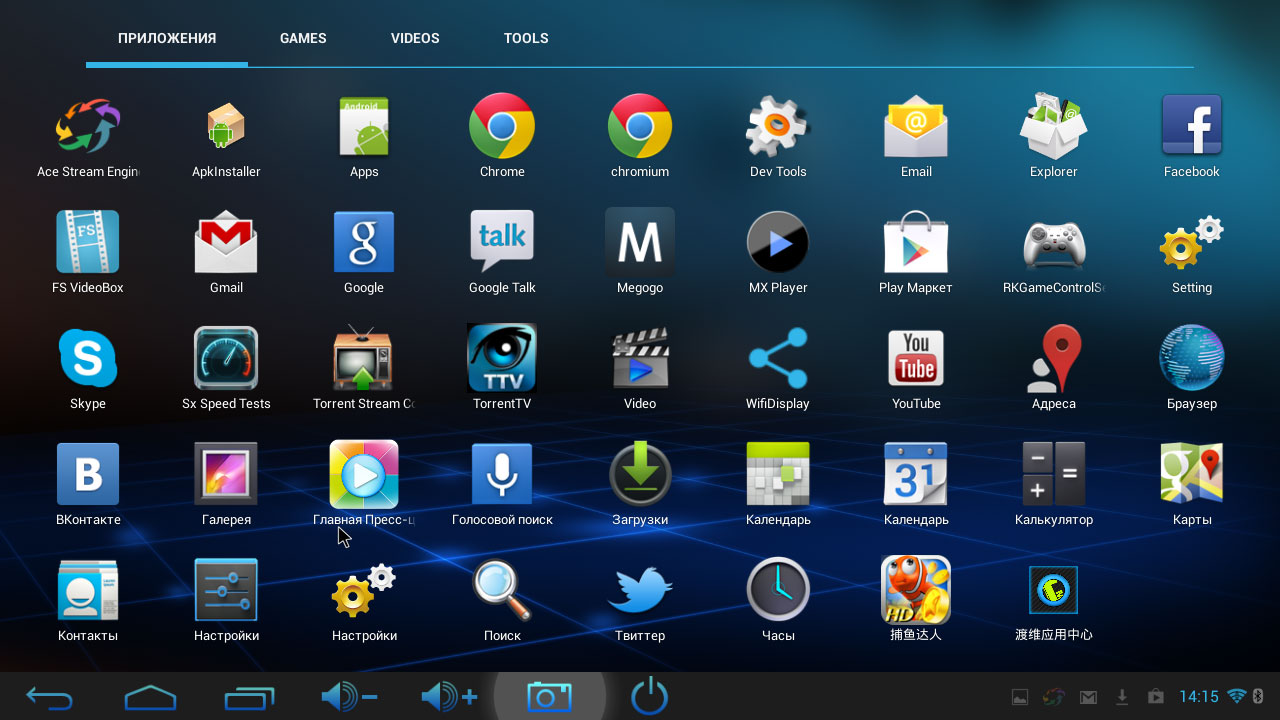The image size is (1280, 720).
Task: Open TorrentTV app
Action: point(502,358)
